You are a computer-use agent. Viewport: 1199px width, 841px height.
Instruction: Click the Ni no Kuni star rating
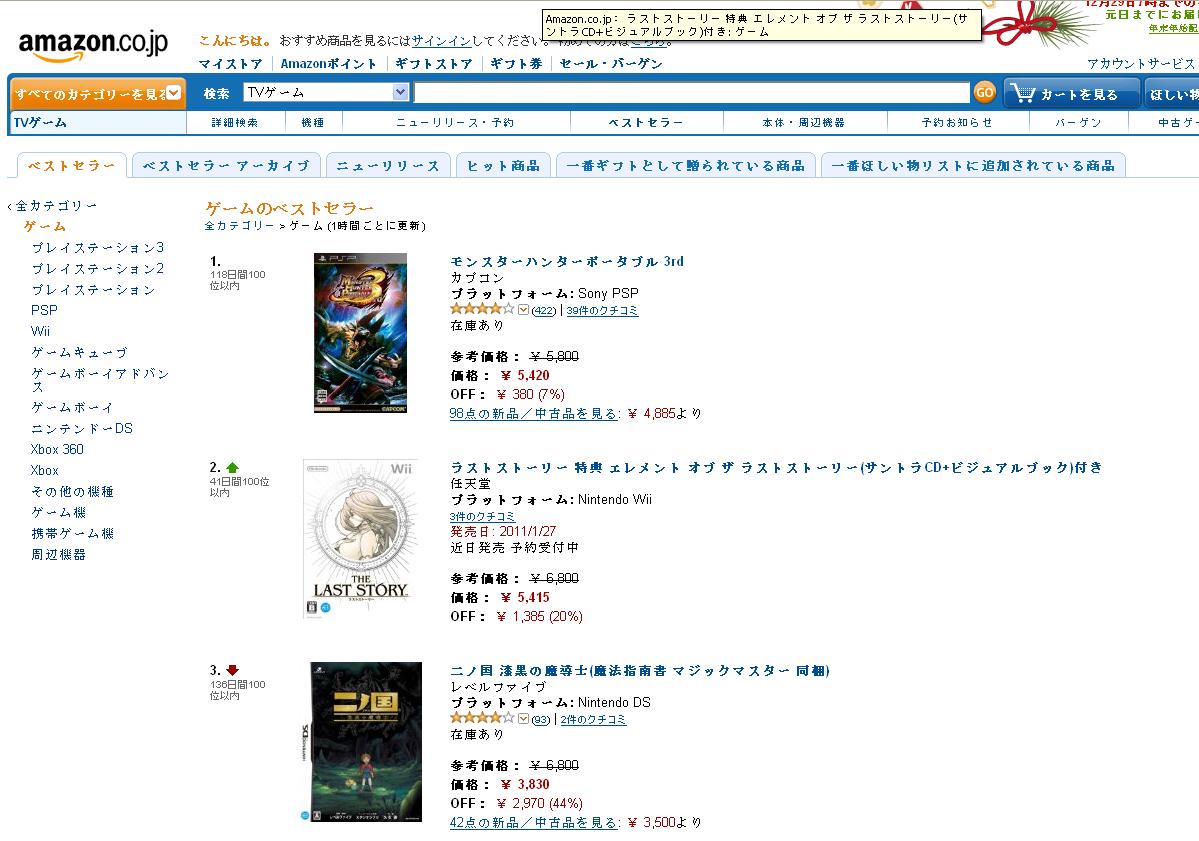click(x=483, y=718)
